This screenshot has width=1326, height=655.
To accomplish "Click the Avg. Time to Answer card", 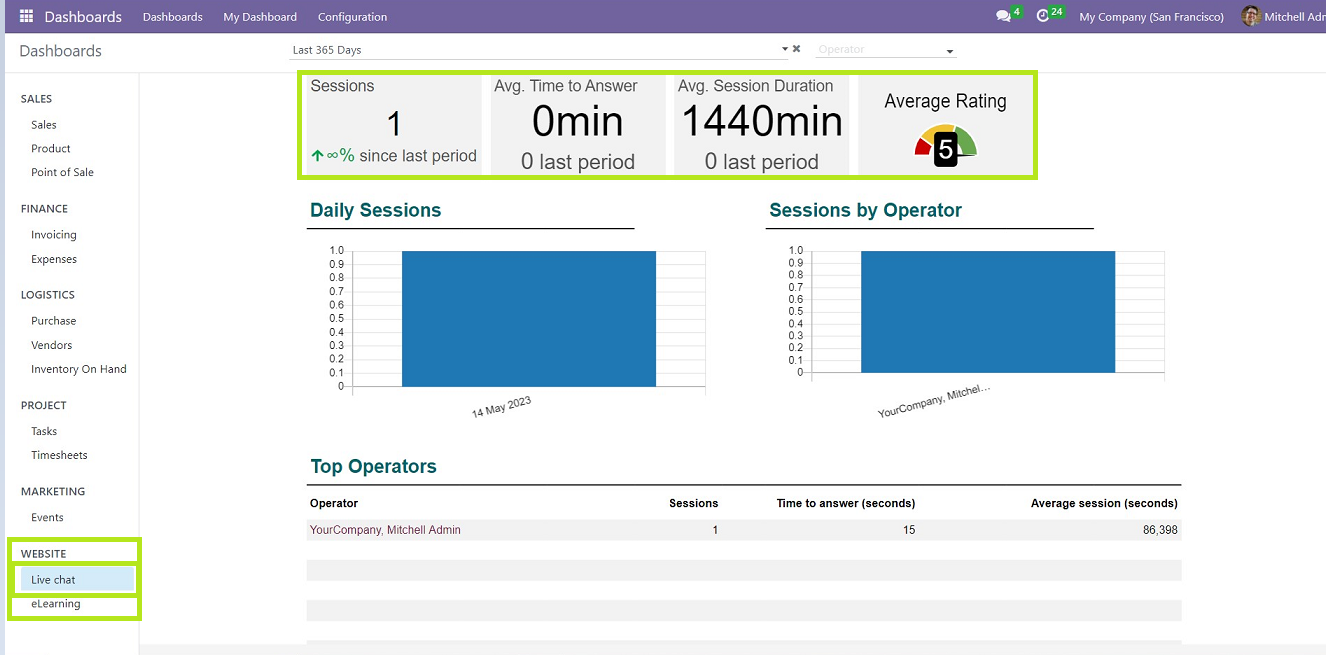I will pos(578,124).
